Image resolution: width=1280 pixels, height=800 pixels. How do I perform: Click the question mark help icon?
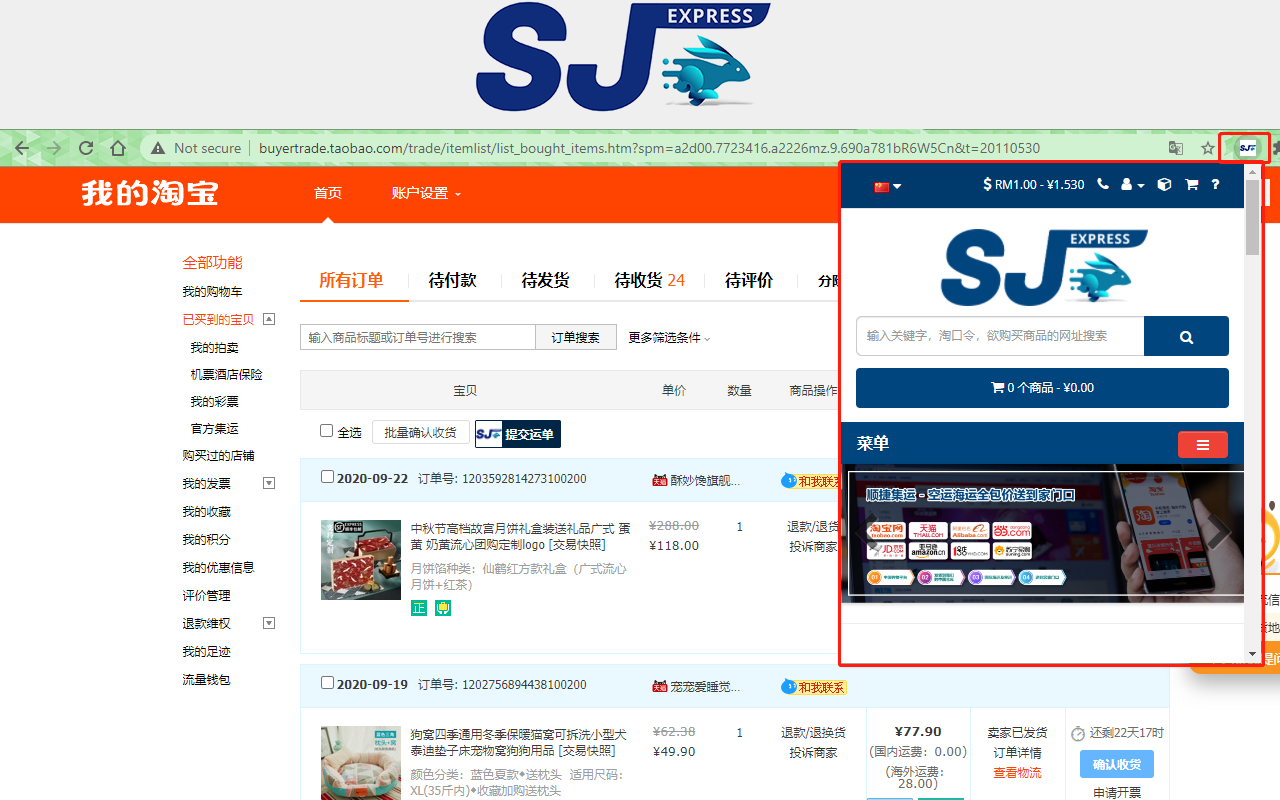(1215, 184)
